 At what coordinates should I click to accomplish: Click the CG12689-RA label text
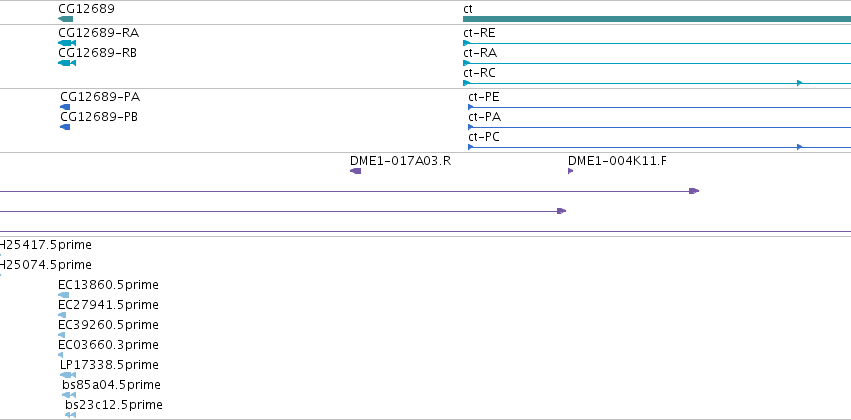click(98, 33)
